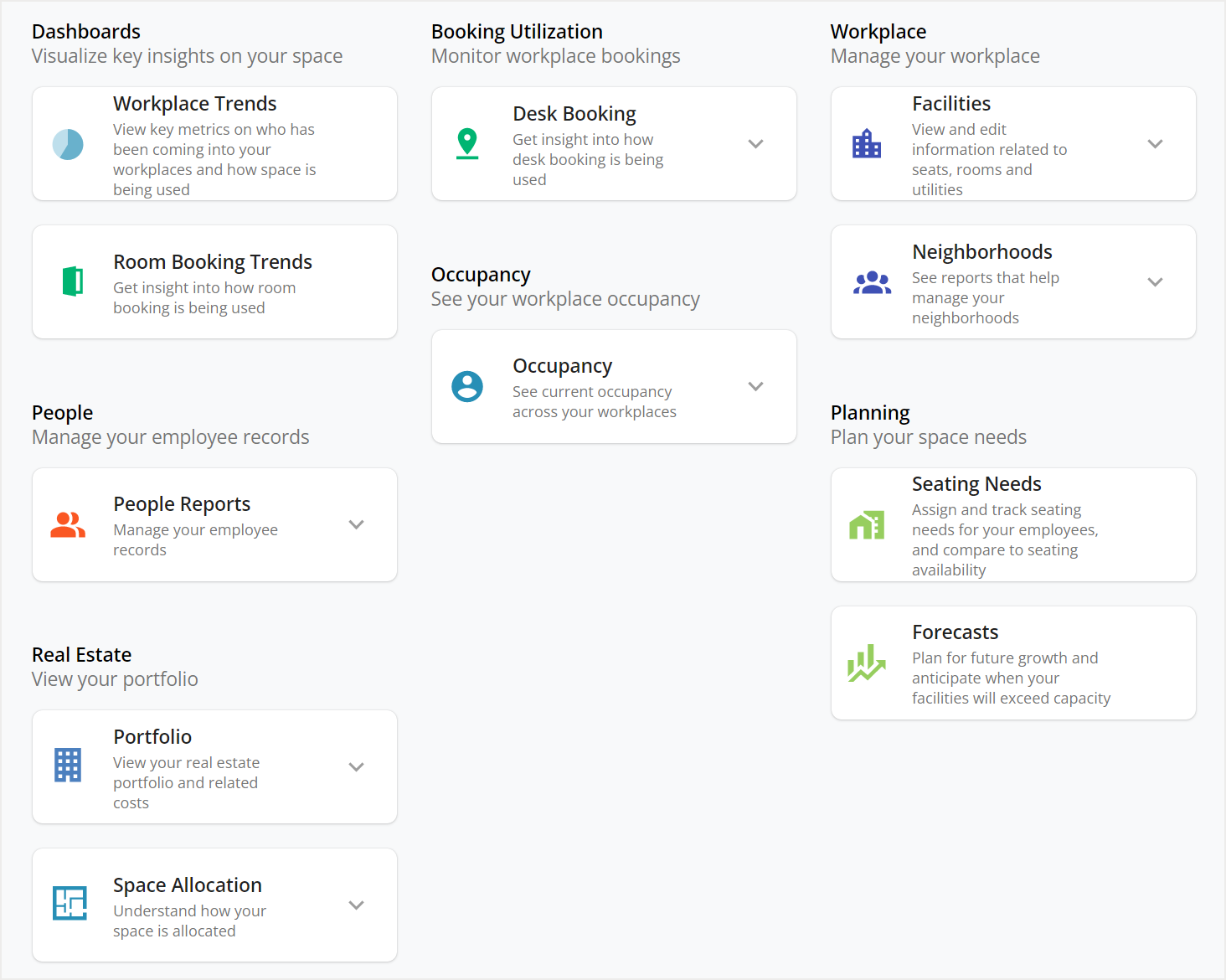
Task: Click the People Reports employee icon
Action: coord(68,524)
